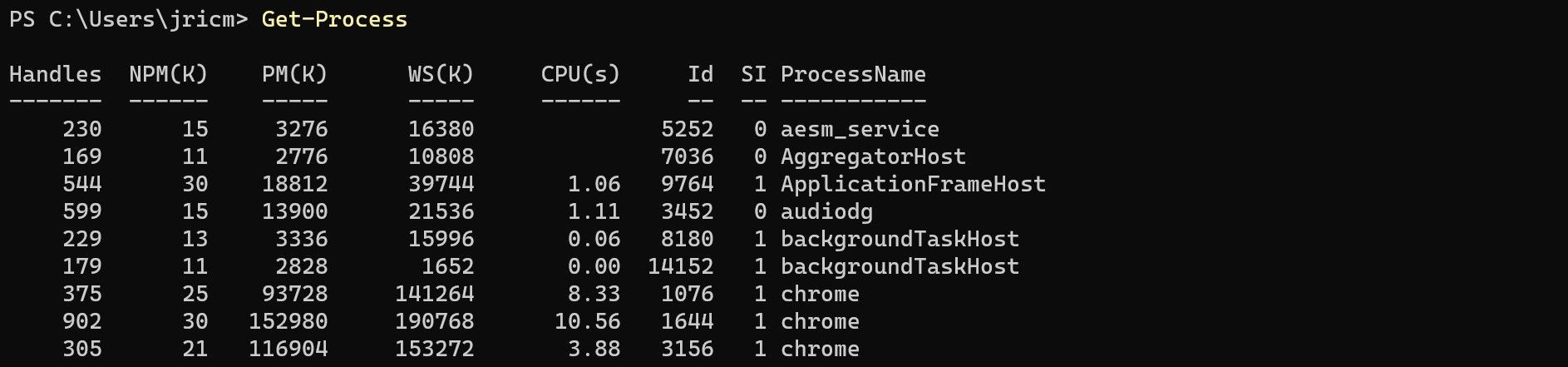Viewport: 1568px width, 367px height.
Task: Click the chrome entry with Id 1644
Action: point(820,321)
